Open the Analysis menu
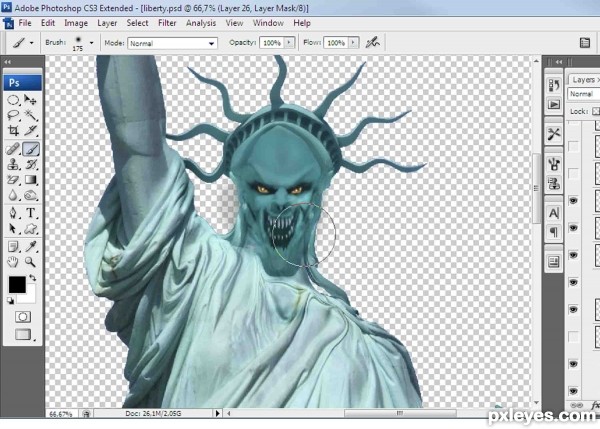Screen dimensions: 600x429 pyautogui.click(x=201, y=23)
